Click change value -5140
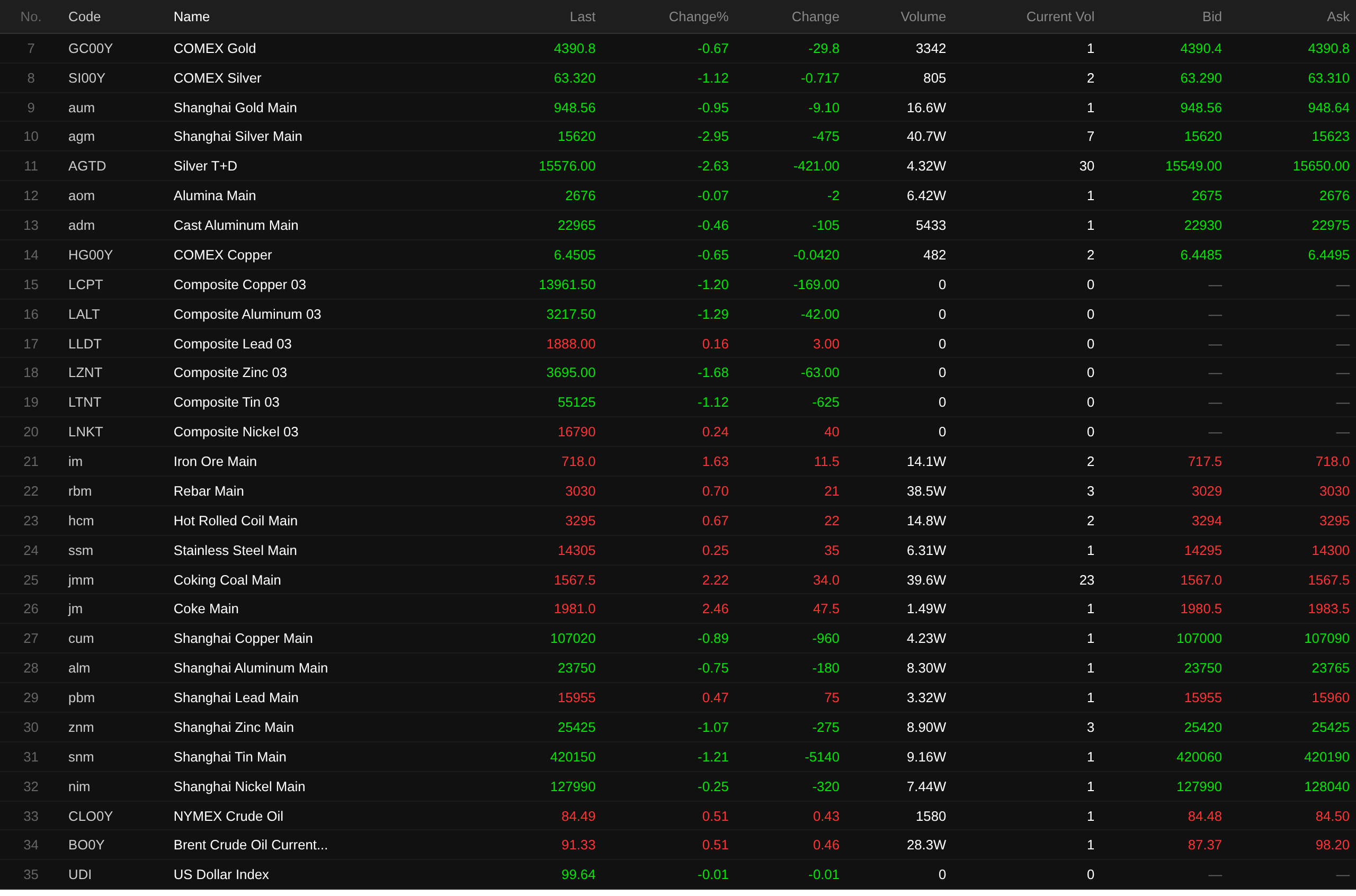1356x896 pixels. [x=822, y=758]
